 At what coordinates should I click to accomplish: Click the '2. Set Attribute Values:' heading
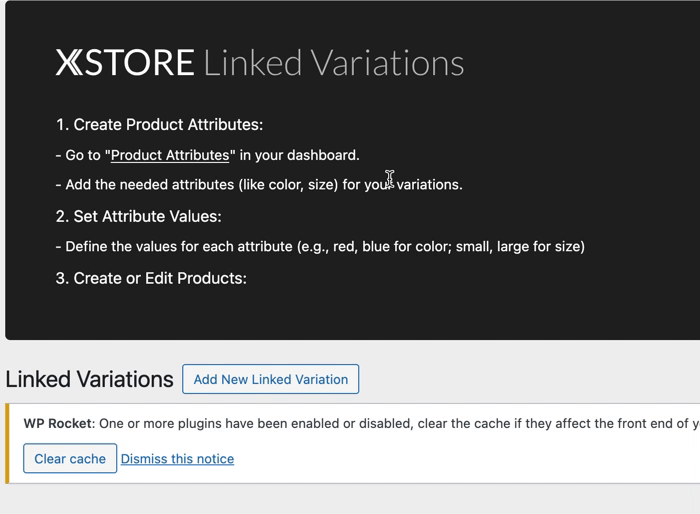click(x=138, y=216)
